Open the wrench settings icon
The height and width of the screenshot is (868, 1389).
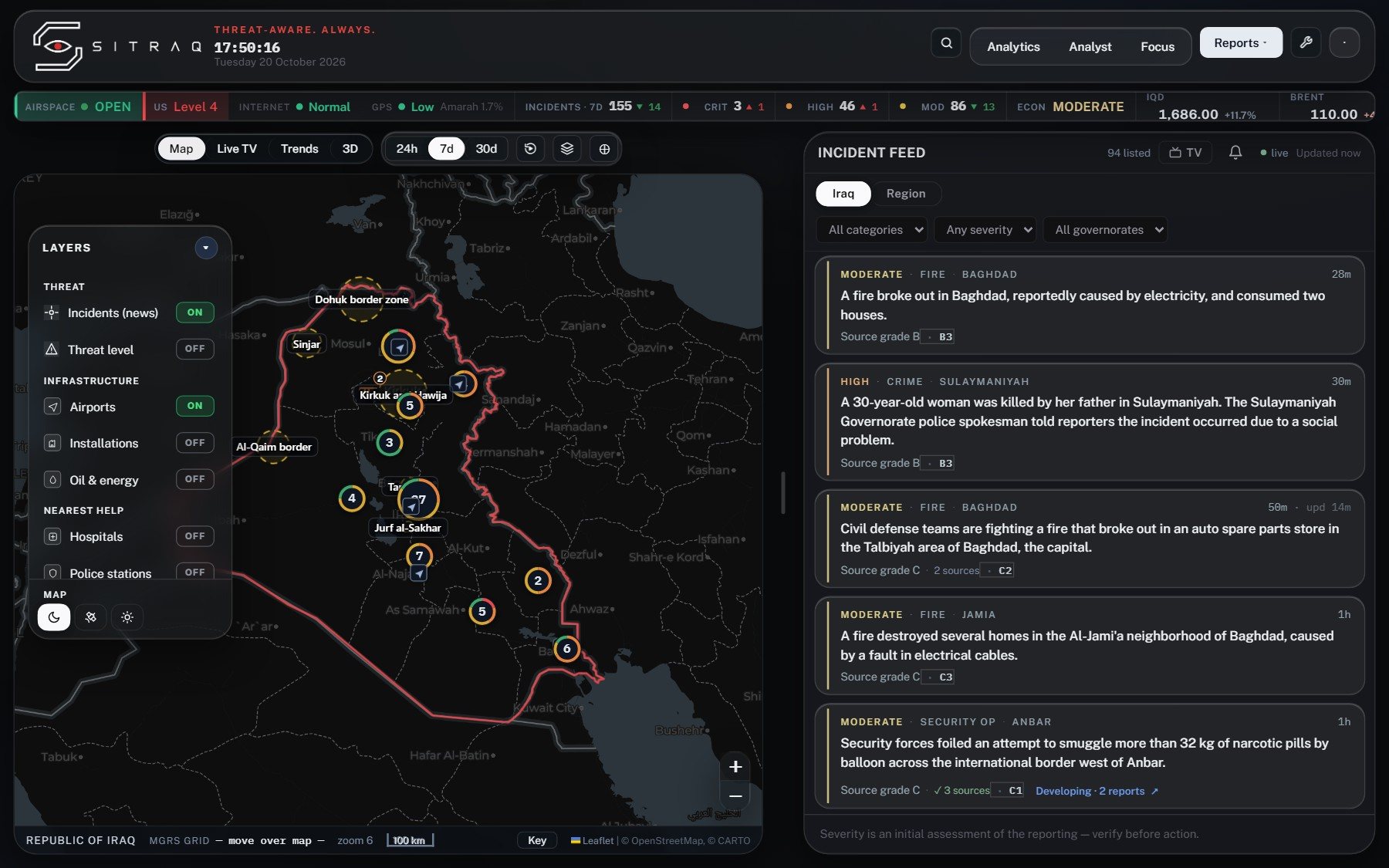1306,42
